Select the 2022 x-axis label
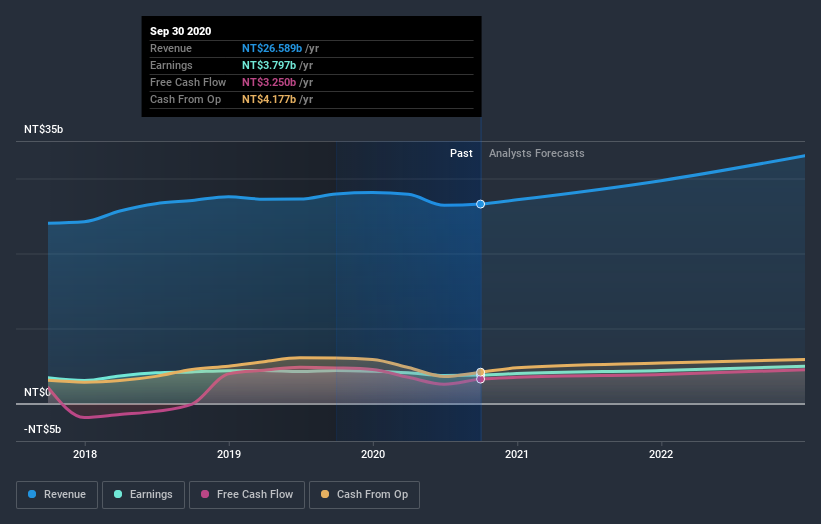 coord(661,454)
